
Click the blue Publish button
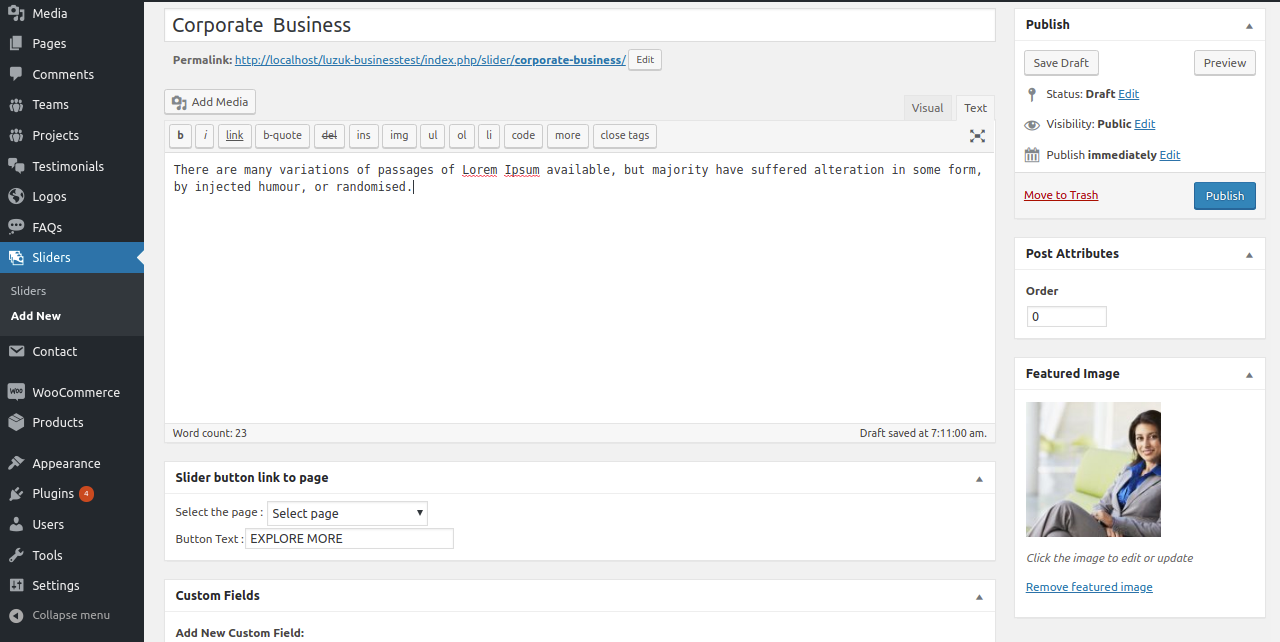pyautogui.click(x=1224, y=196)
